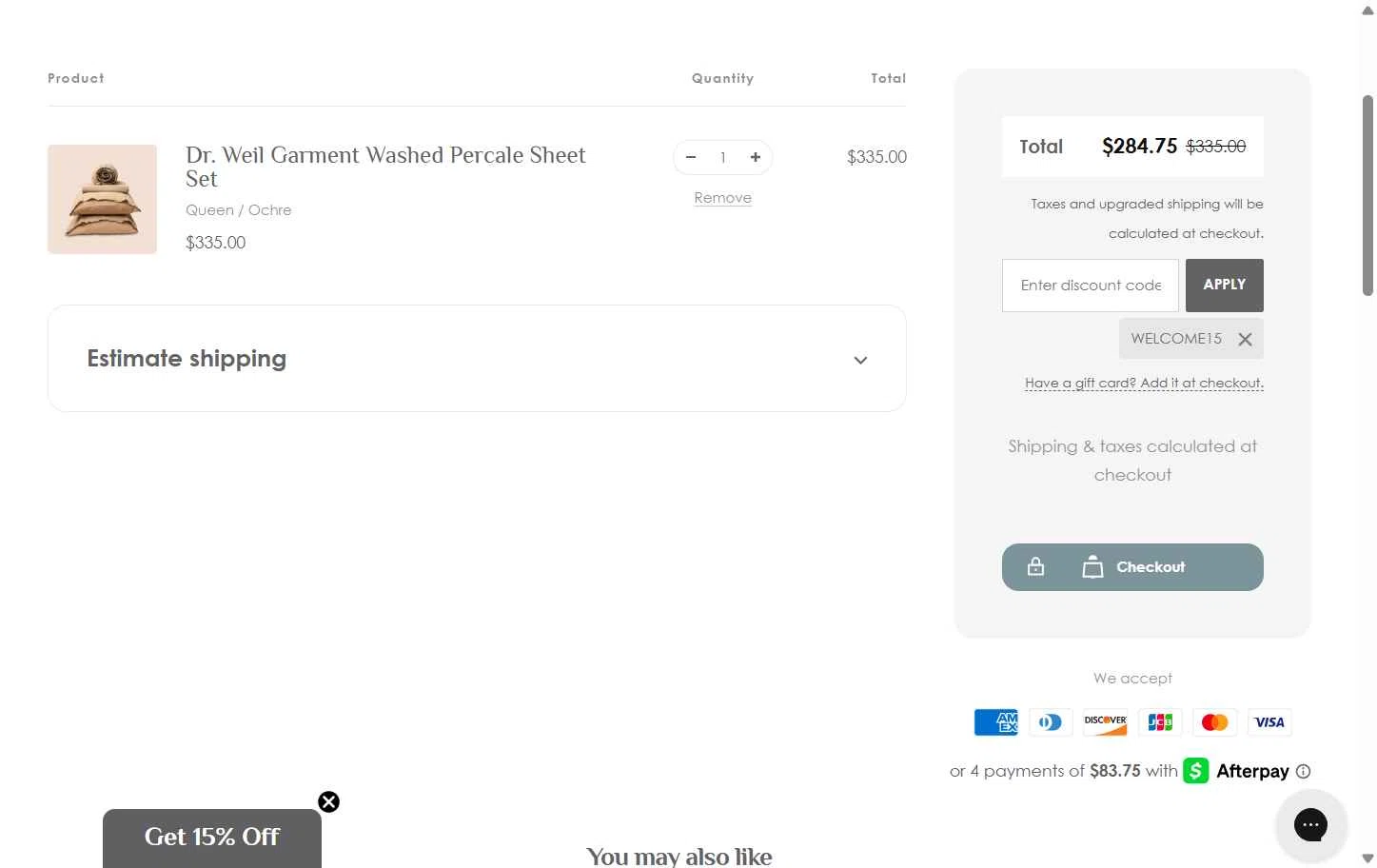Click the You may also like heading

pyautogui.click(x=679, y=857)
